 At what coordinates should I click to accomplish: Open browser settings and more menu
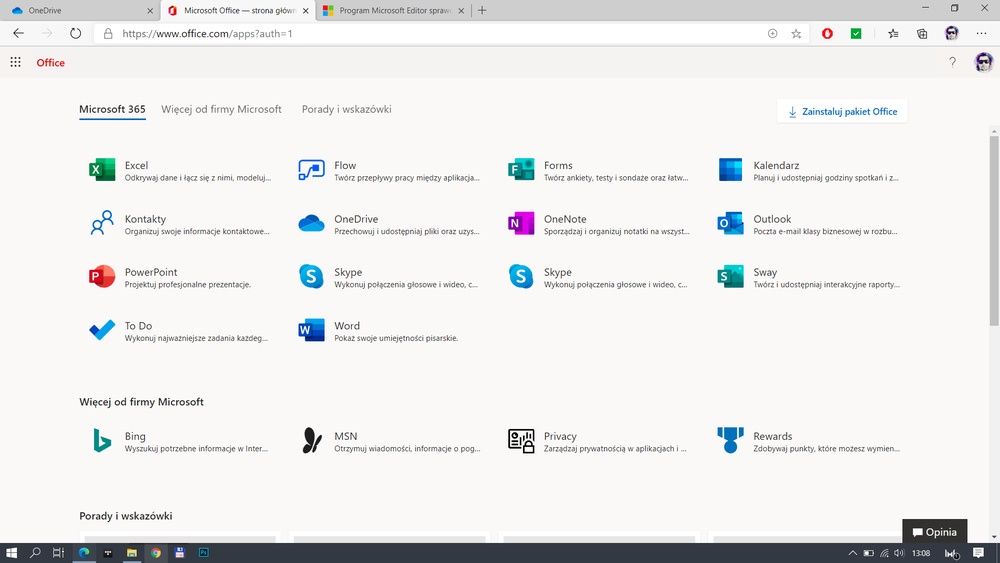(x=982, y=33)
